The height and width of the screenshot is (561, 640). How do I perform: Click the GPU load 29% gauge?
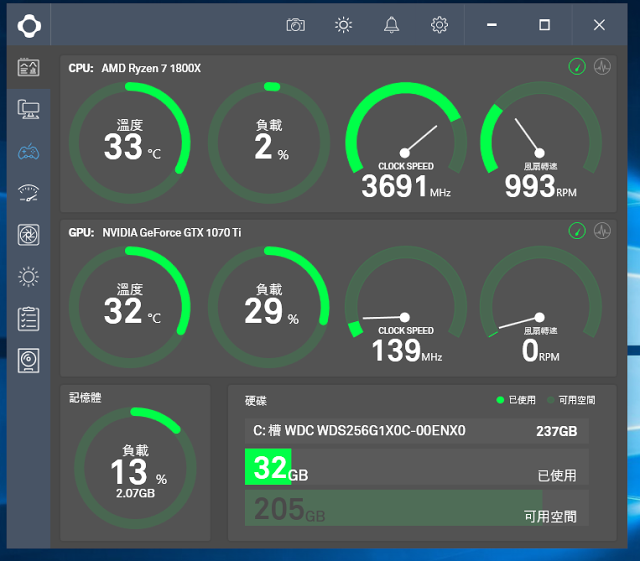tap(269, 307)
